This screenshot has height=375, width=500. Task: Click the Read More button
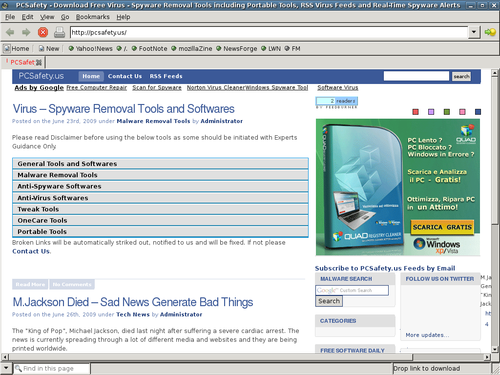[30, 284]
